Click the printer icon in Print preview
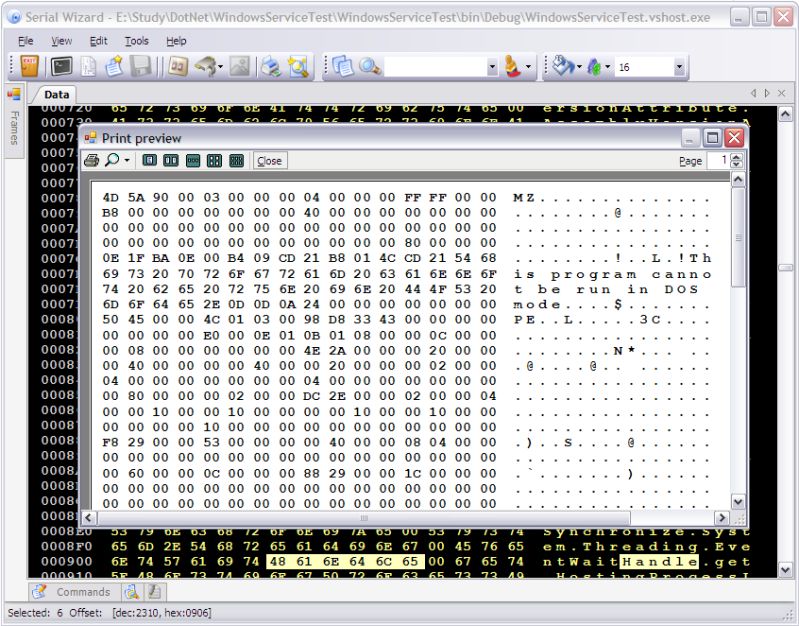Viewport: 799px width, 626px height. tap(92, 161)
